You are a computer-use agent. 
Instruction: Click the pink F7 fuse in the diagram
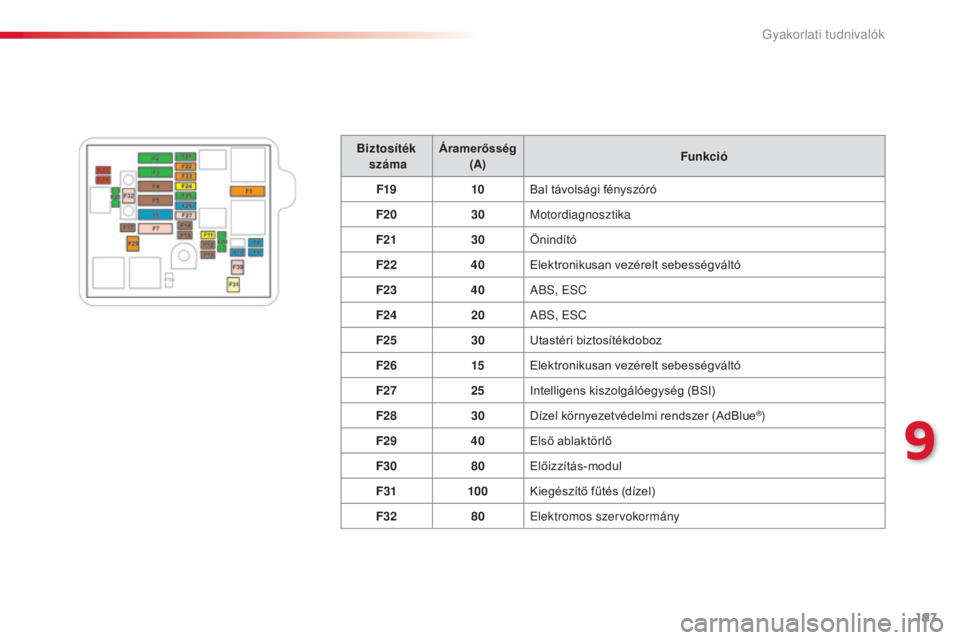coord(156,228)
